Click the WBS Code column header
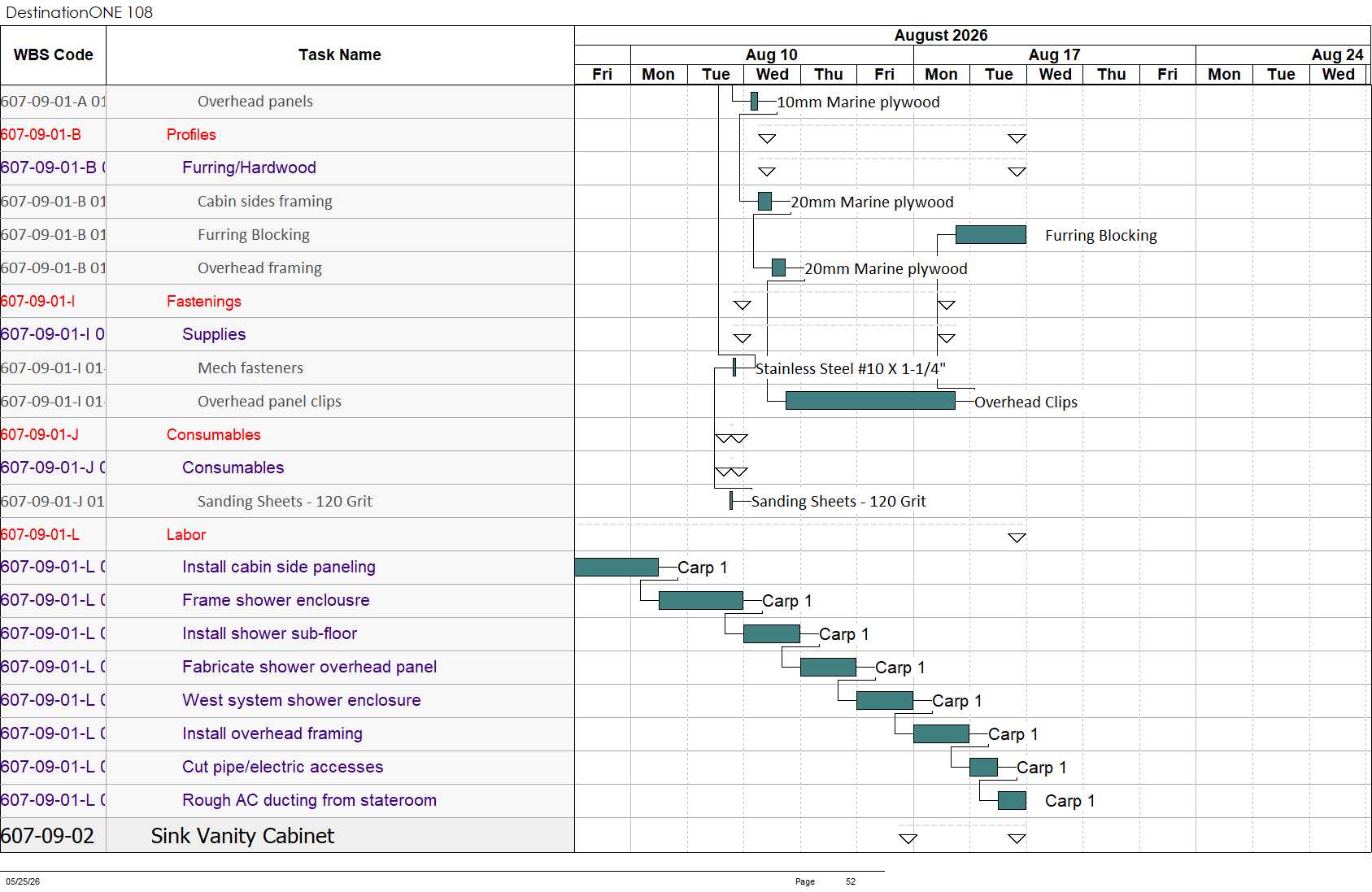The height and width of the screenshot is (892, 1372). point(54,55)
